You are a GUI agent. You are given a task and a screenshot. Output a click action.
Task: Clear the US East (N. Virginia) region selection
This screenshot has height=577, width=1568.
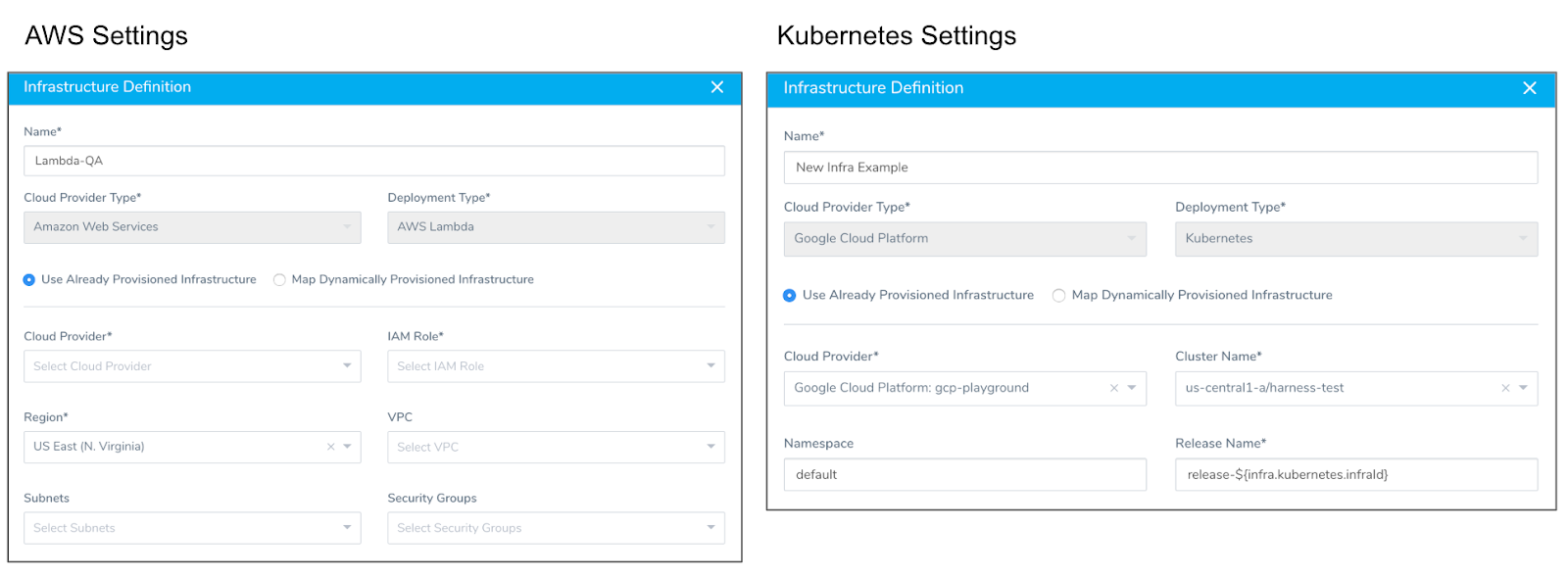(330, 447)
